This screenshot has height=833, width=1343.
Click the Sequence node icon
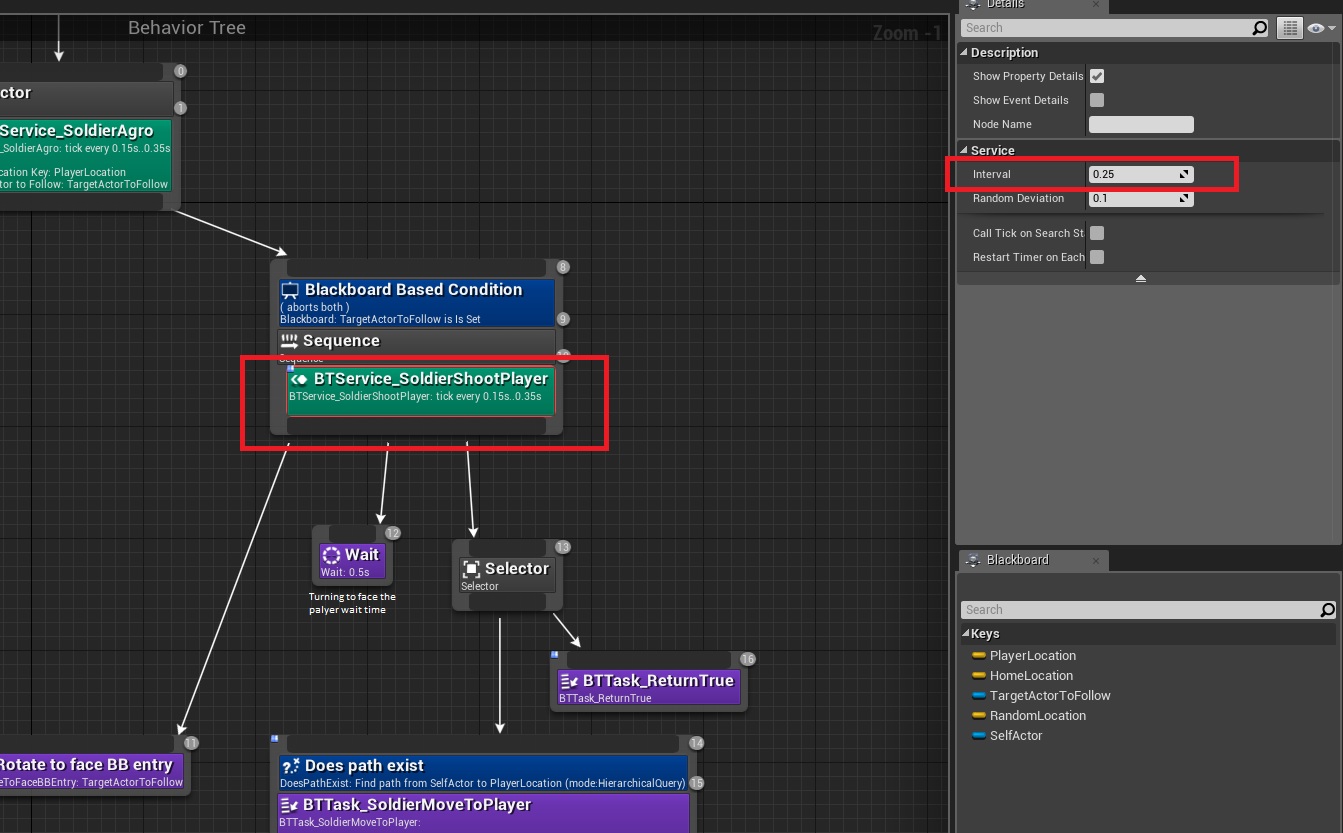tap(290, 341)
